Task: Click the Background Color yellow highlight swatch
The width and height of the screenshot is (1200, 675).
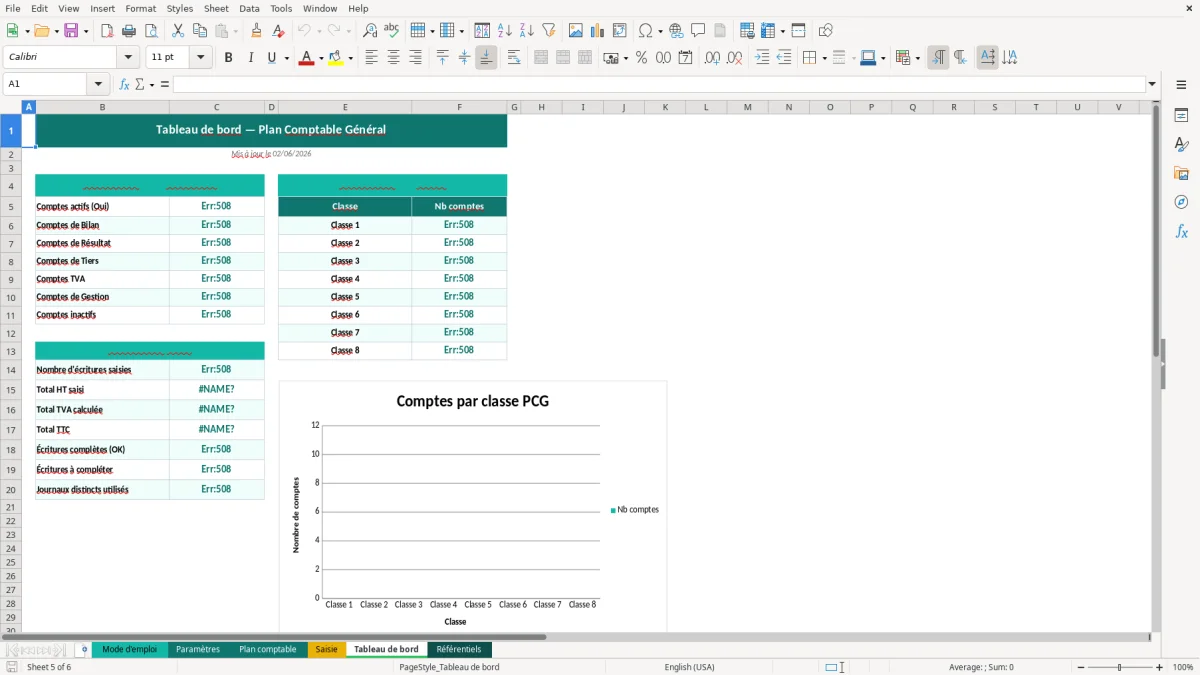Action: tap(337, 58)
